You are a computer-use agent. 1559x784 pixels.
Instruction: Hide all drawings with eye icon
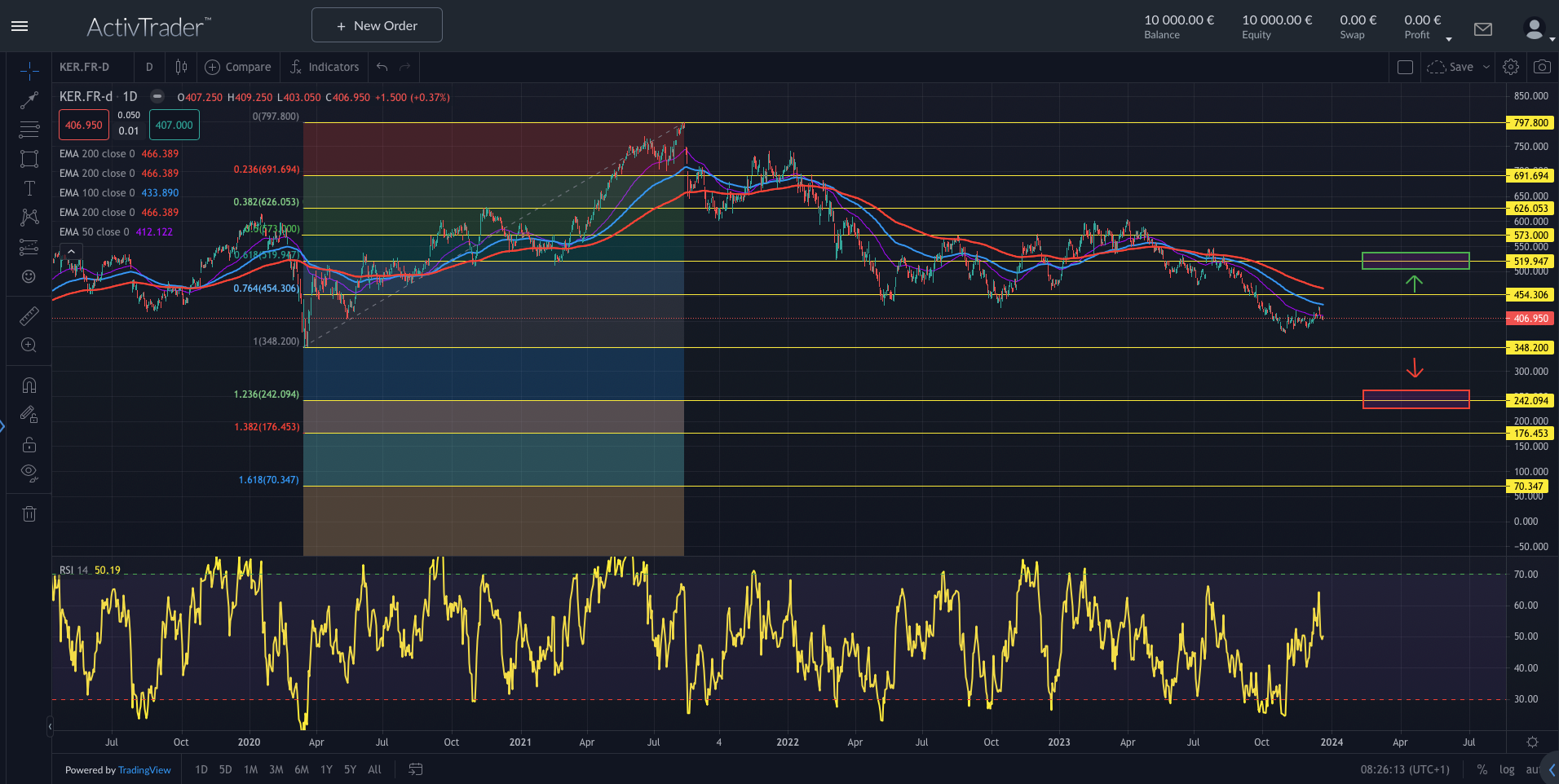29,473
